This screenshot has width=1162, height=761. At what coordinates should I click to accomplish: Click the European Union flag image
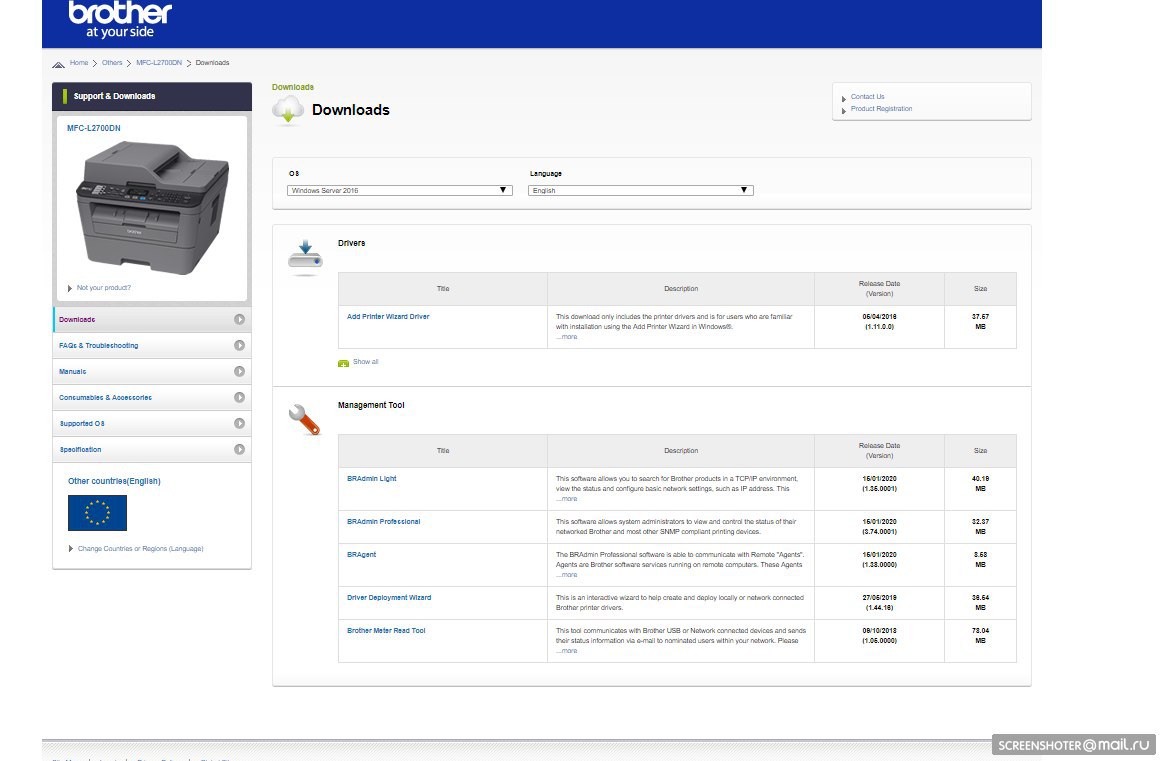tap(97, 513)
